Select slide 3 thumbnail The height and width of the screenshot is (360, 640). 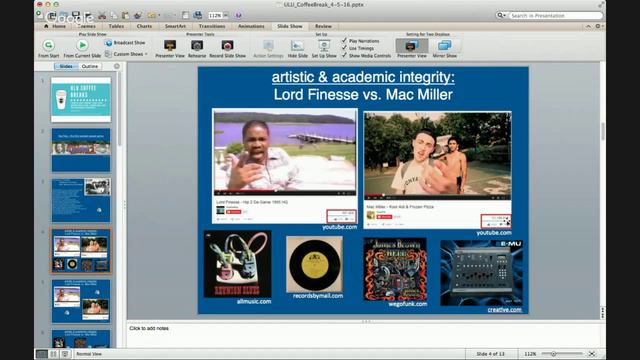(81, 200)
